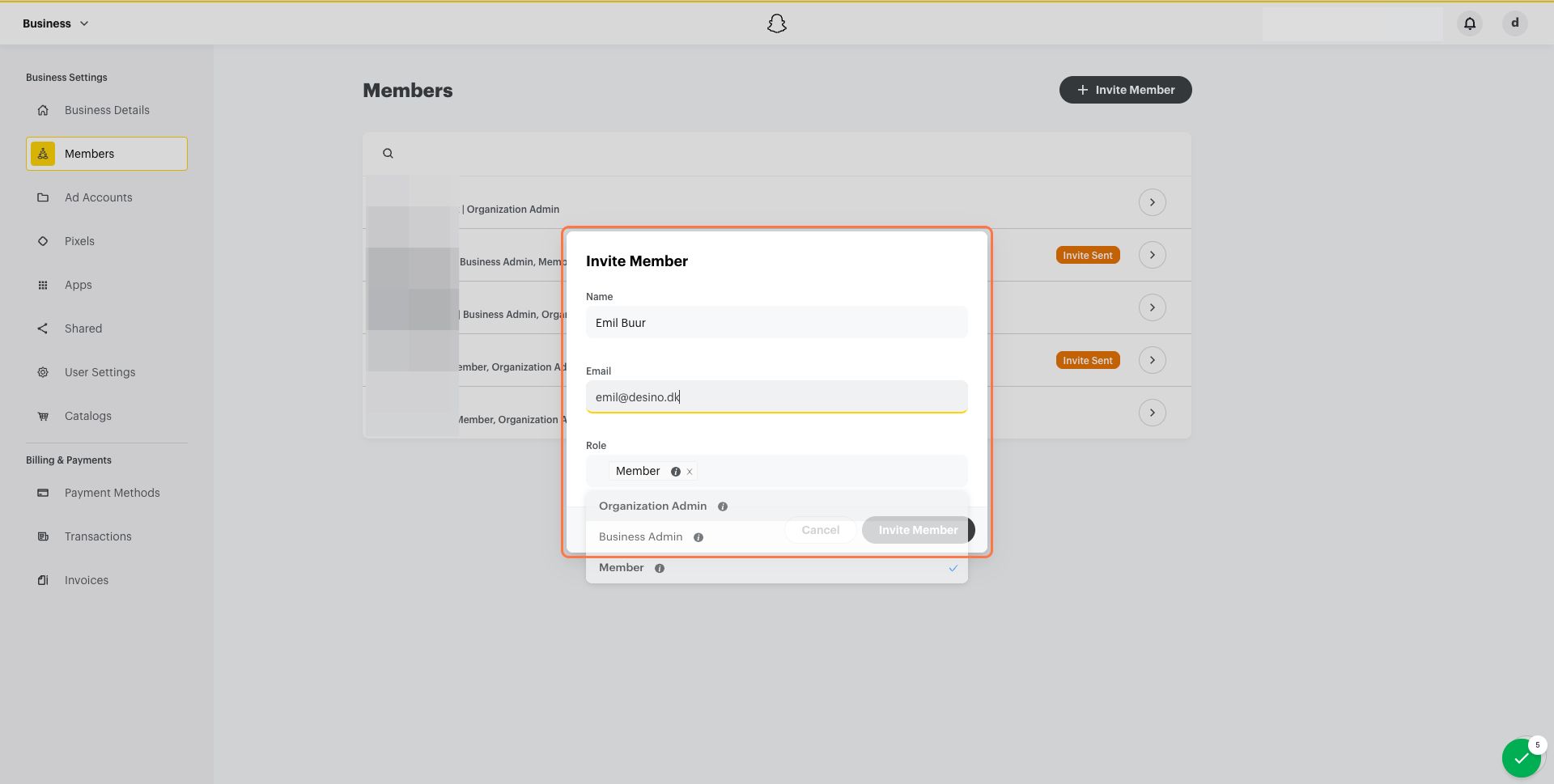Remove the Member role tag with x
Image resolution: width=1554 pixels, height=784 pixels.
pos(690,472)
